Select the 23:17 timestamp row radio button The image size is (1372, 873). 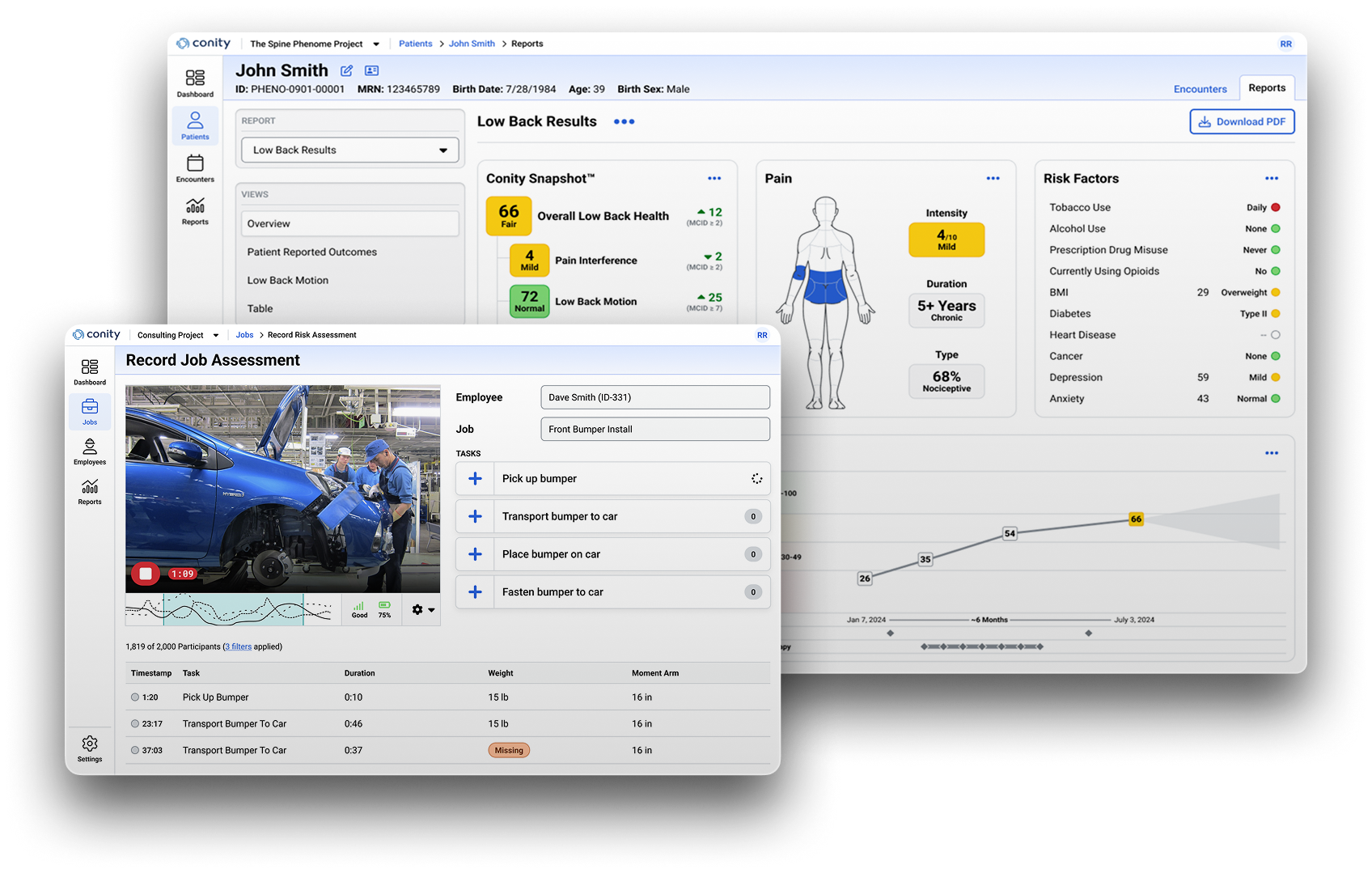tap(135, 724)
